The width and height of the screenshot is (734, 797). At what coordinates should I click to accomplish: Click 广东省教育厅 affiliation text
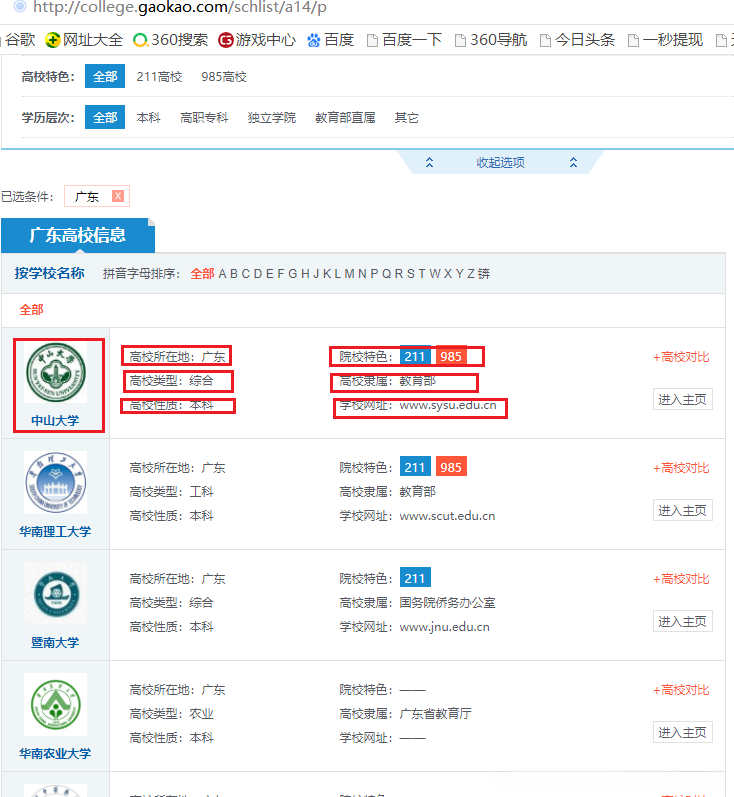pos(436,714)
